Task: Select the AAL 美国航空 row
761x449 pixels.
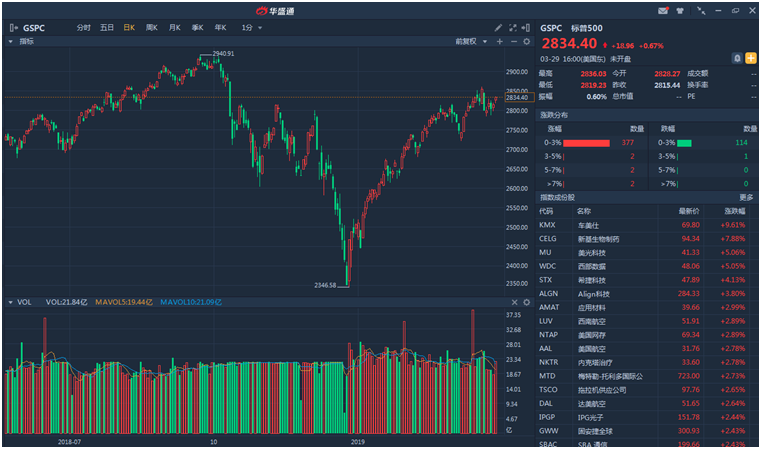Action: pos(645,349)
